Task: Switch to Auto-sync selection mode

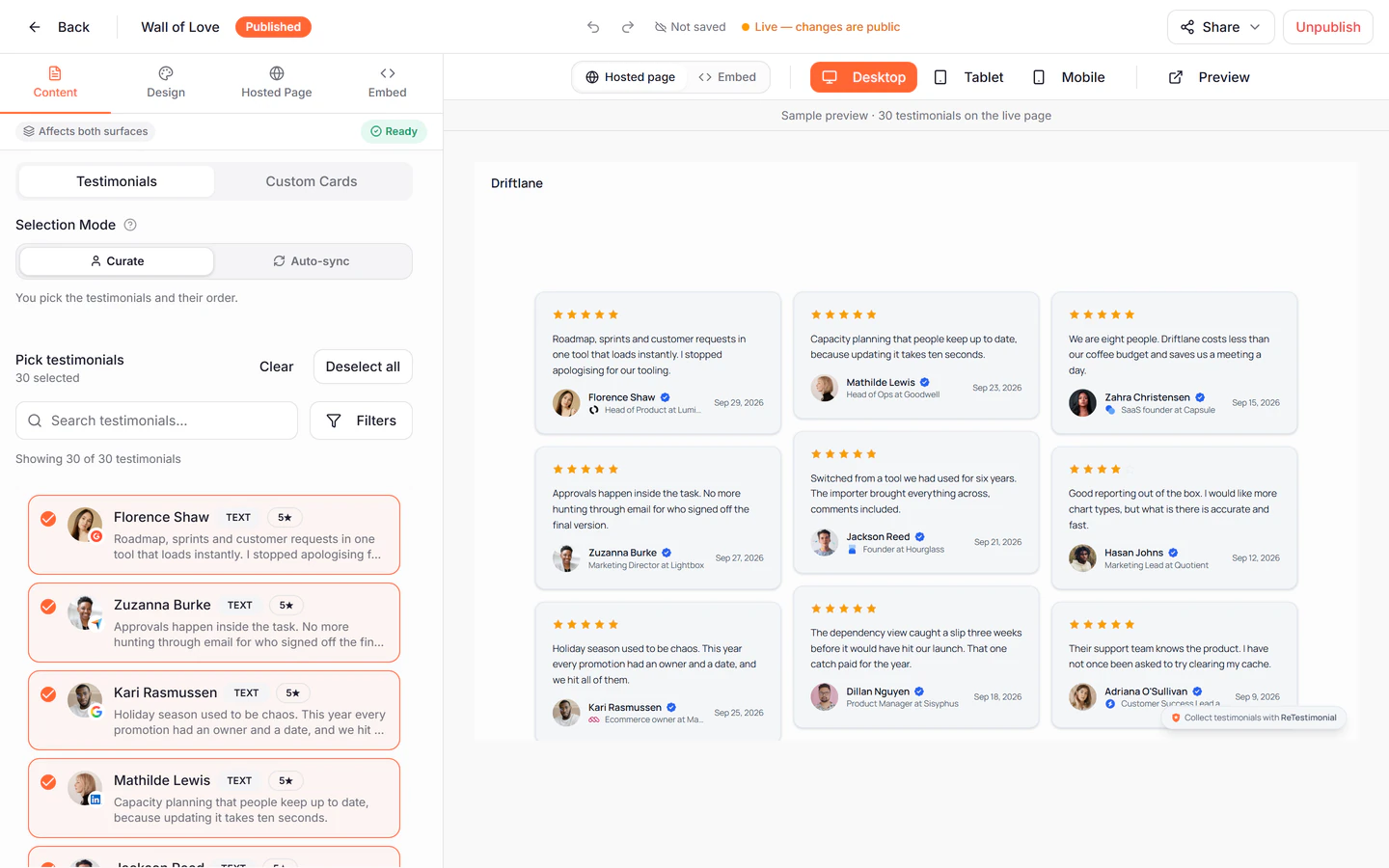Action: (x=312, y=261)
